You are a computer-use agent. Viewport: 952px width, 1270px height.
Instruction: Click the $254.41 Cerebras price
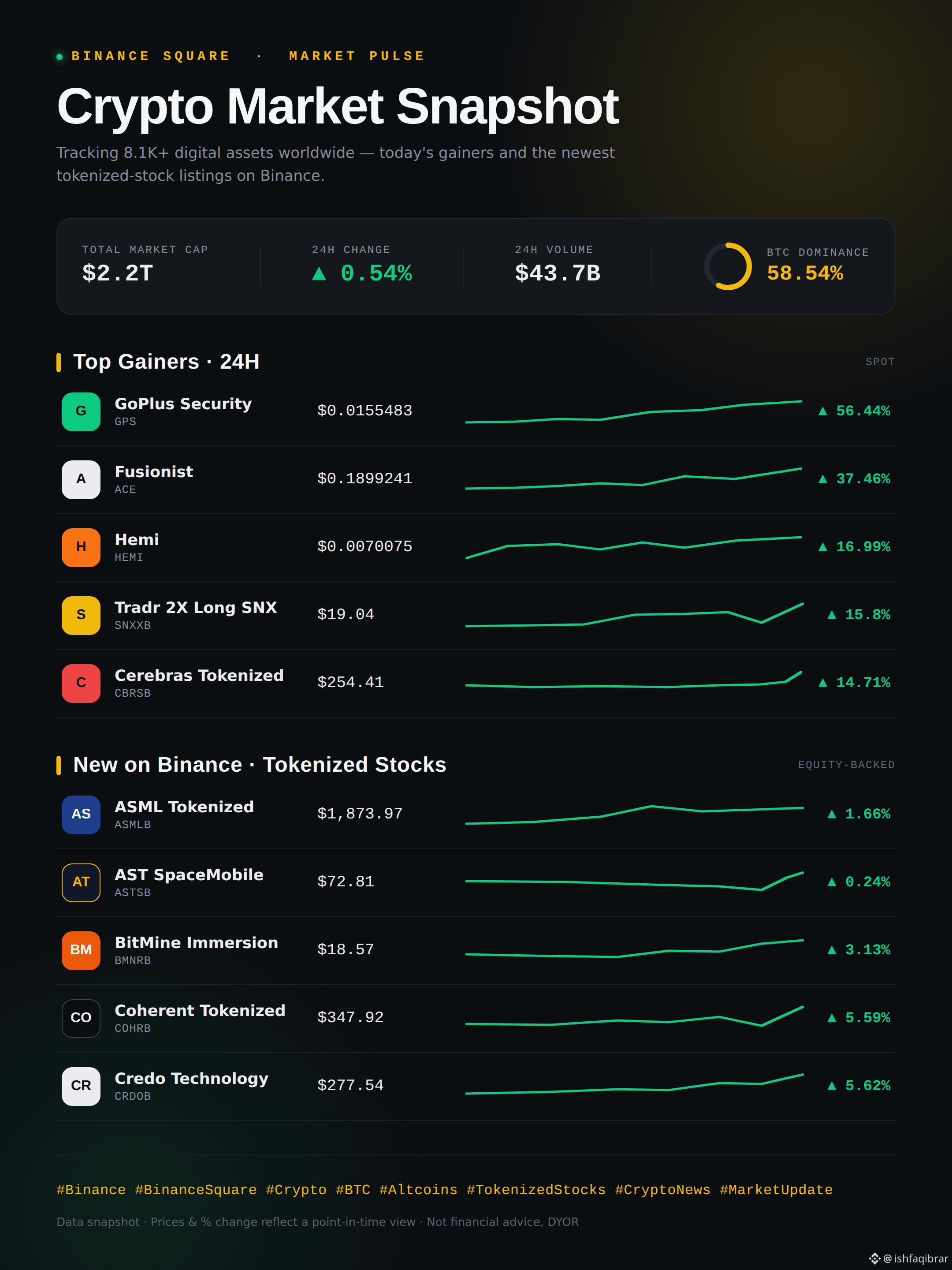click(x=351, y=683)
